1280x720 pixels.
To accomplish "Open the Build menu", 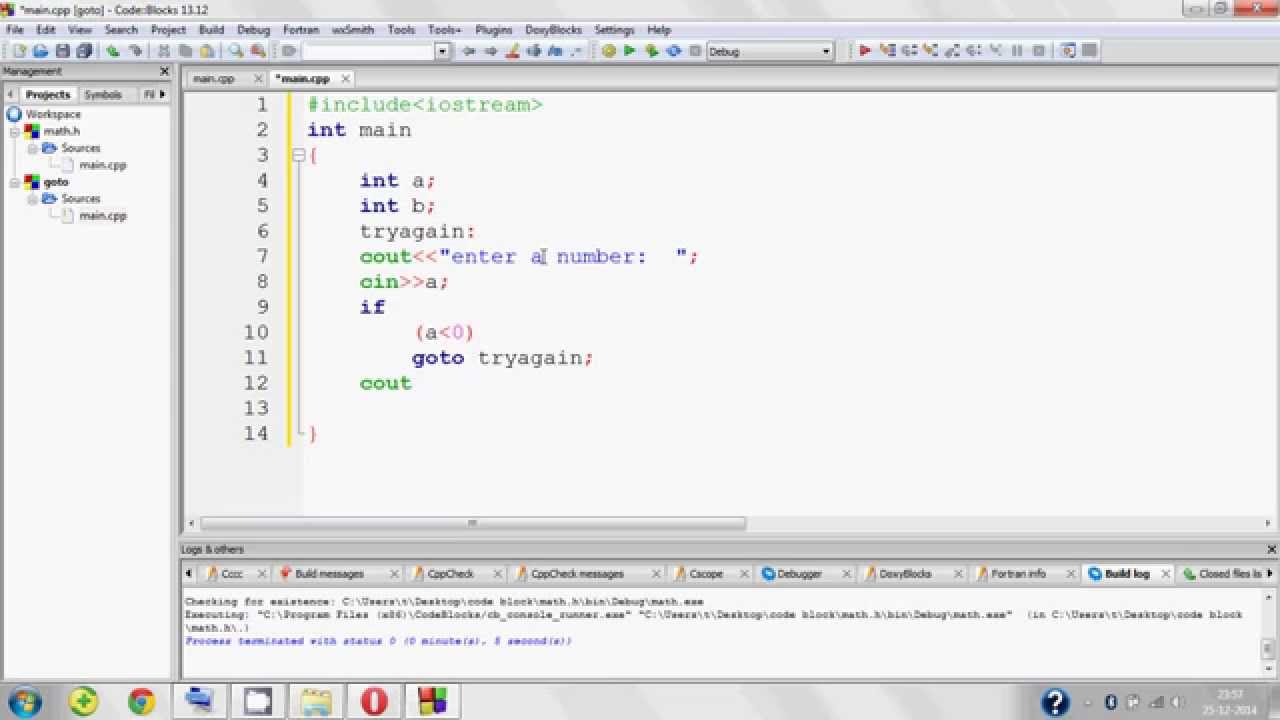I will [211, 30].
